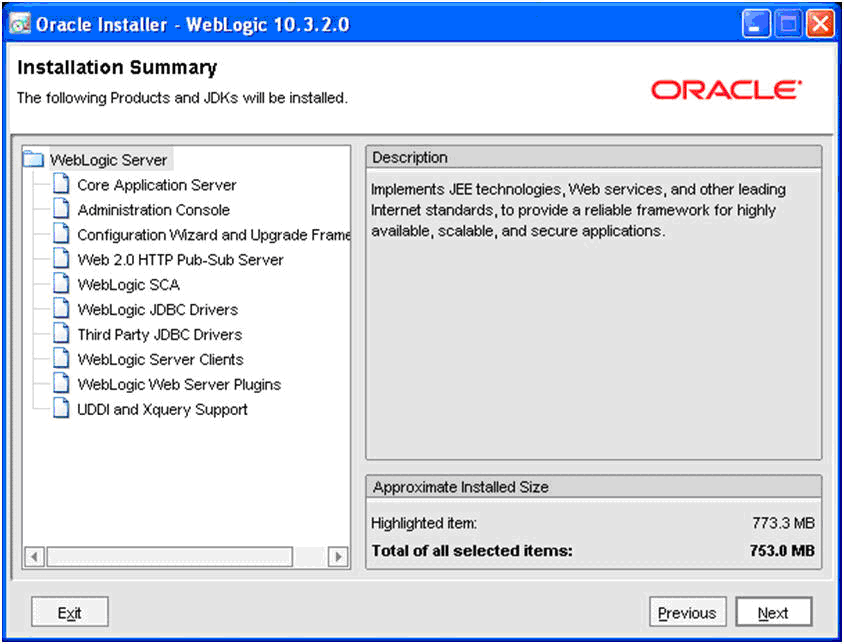
Task: Click the Oracle logo
Action: pyautogui.click(x=726, y=90)
